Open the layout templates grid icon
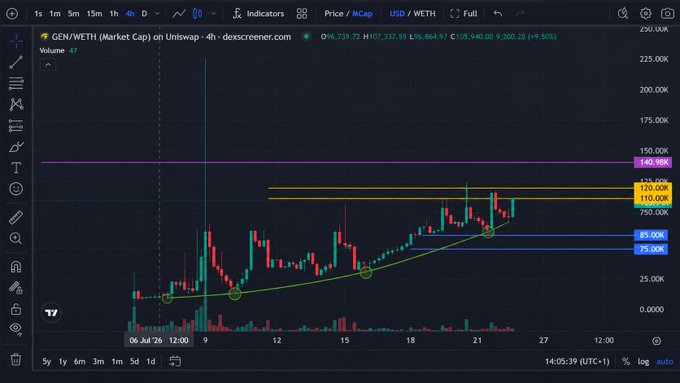The image size is (680, 383). tap(302, 14)
